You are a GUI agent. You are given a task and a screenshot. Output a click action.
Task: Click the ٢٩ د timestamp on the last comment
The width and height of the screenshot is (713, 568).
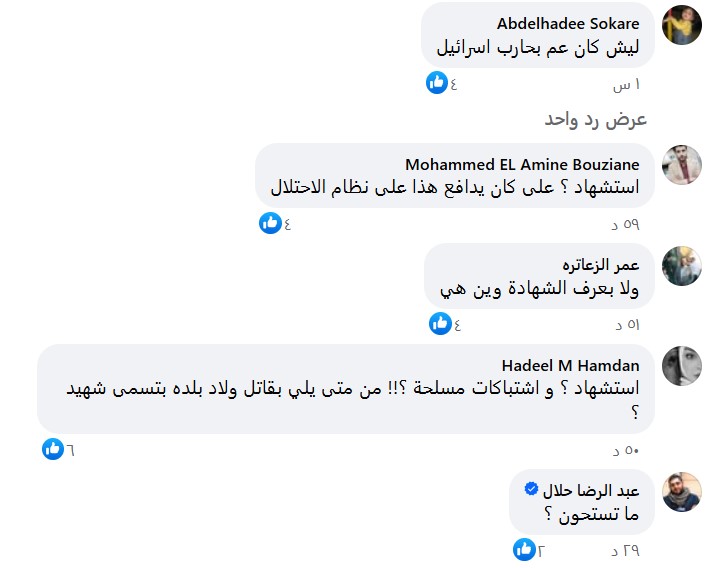tap(624, 549)
